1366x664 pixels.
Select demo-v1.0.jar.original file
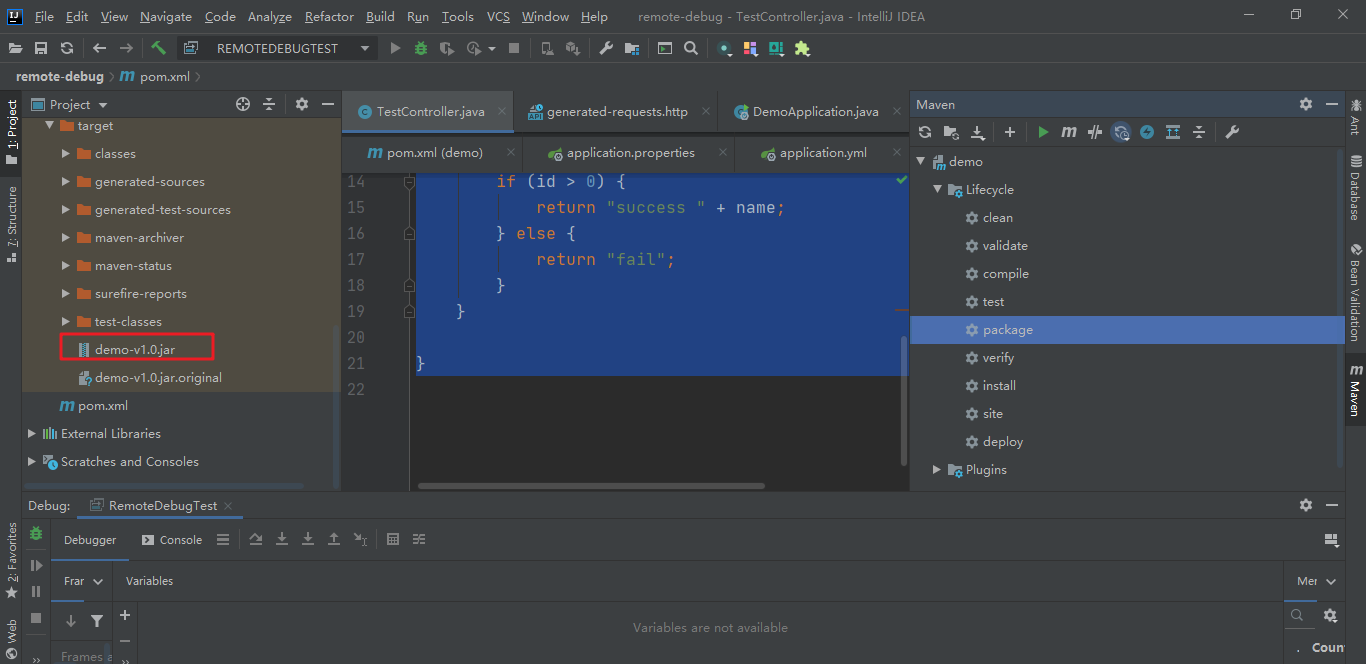[x=158, y=378]
